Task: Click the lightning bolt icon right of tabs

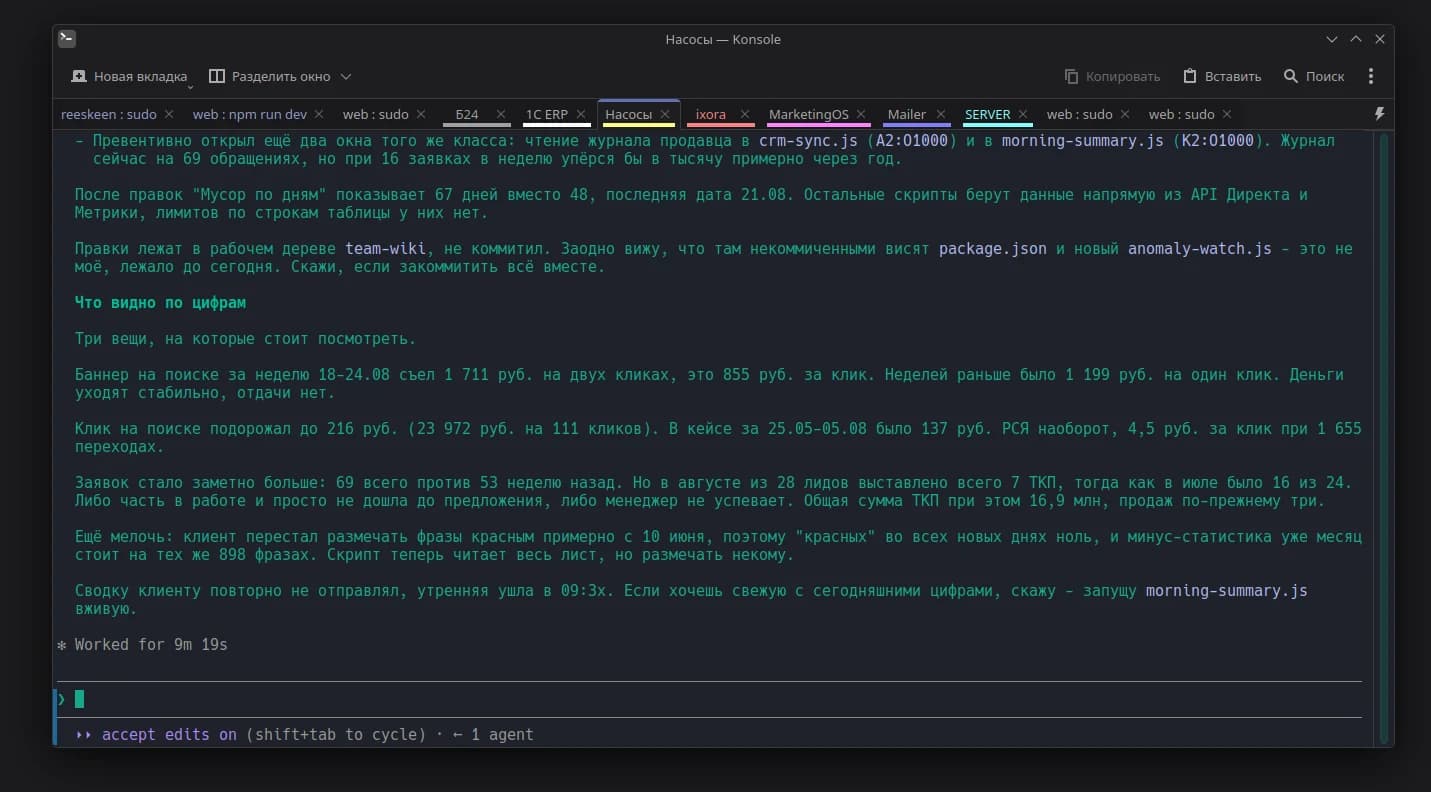Action: 1380,114
